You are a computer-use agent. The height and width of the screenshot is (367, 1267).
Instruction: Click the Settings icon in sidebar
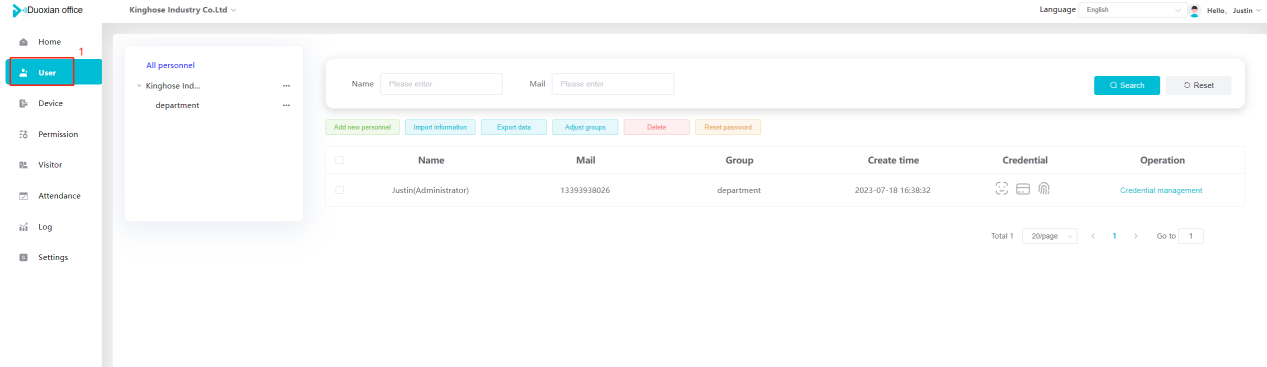tap(24, 258)
